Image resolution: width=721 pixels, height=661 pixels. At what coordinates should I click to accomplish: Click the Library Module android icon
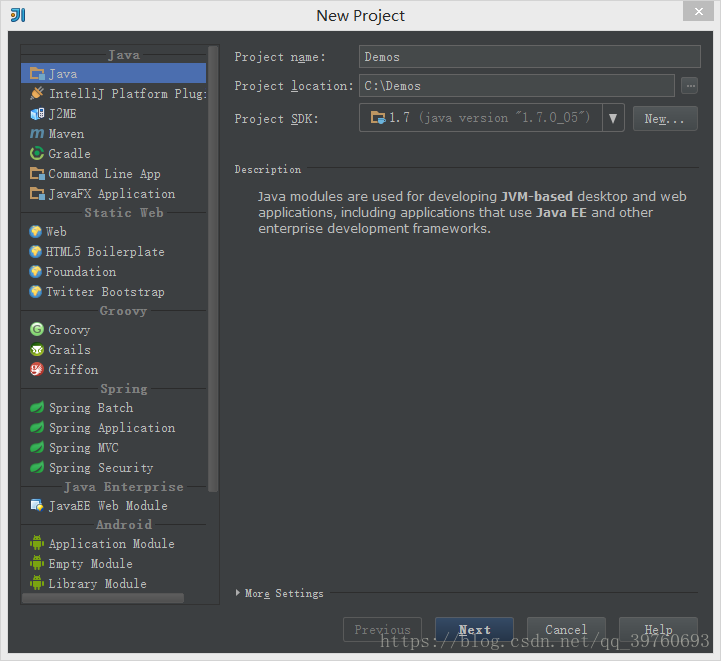(x=37, y=583)
